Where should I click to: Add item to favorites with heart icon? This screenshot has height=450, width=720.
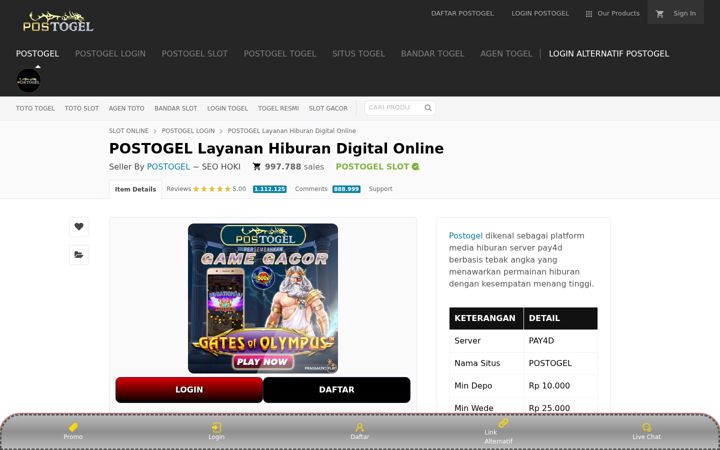[x=79, y=226]
